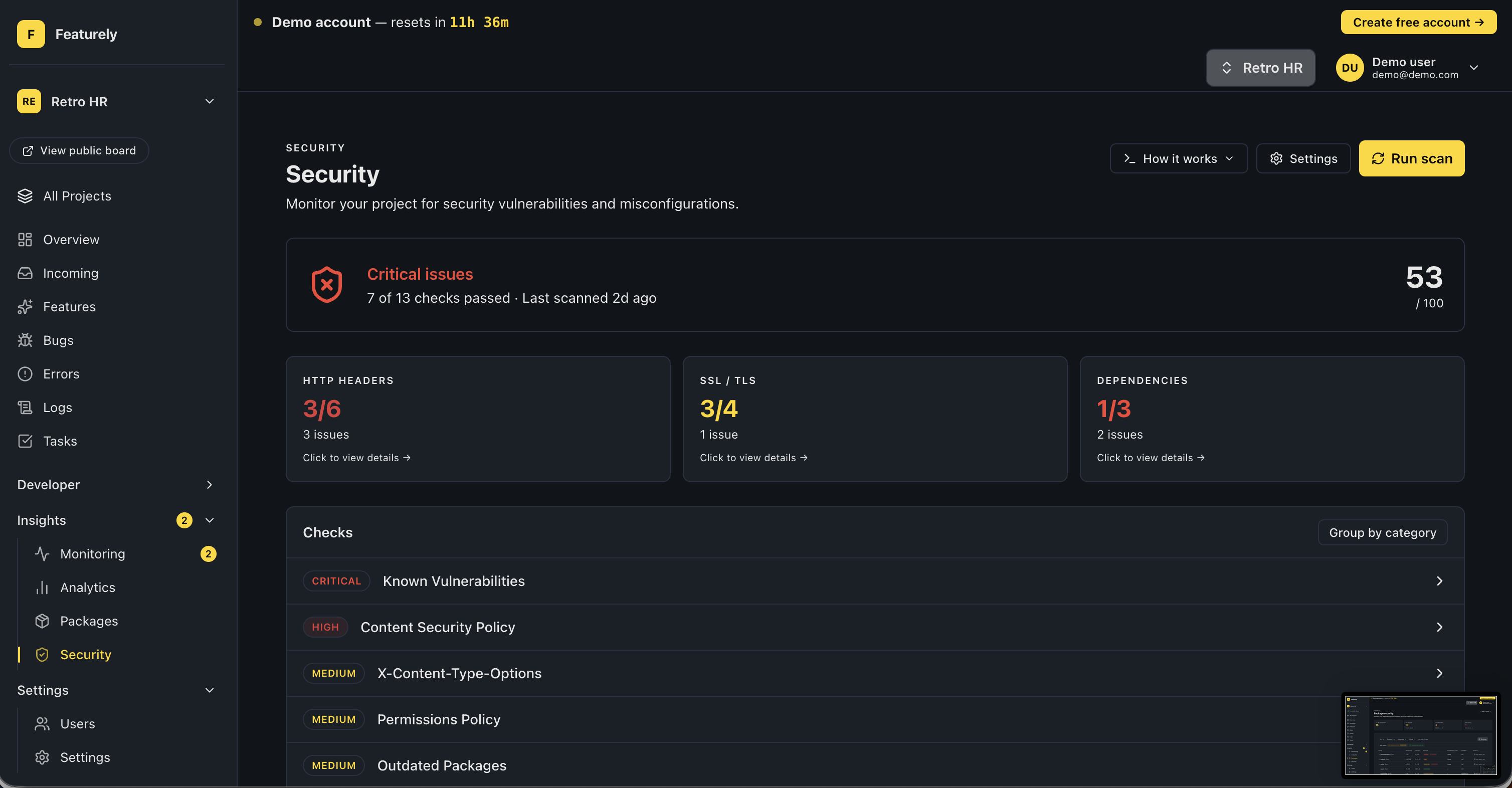Open Errors via the alert circle icon
The width and height of the screenshot is (1512, 788).
(x=25, y=374)
